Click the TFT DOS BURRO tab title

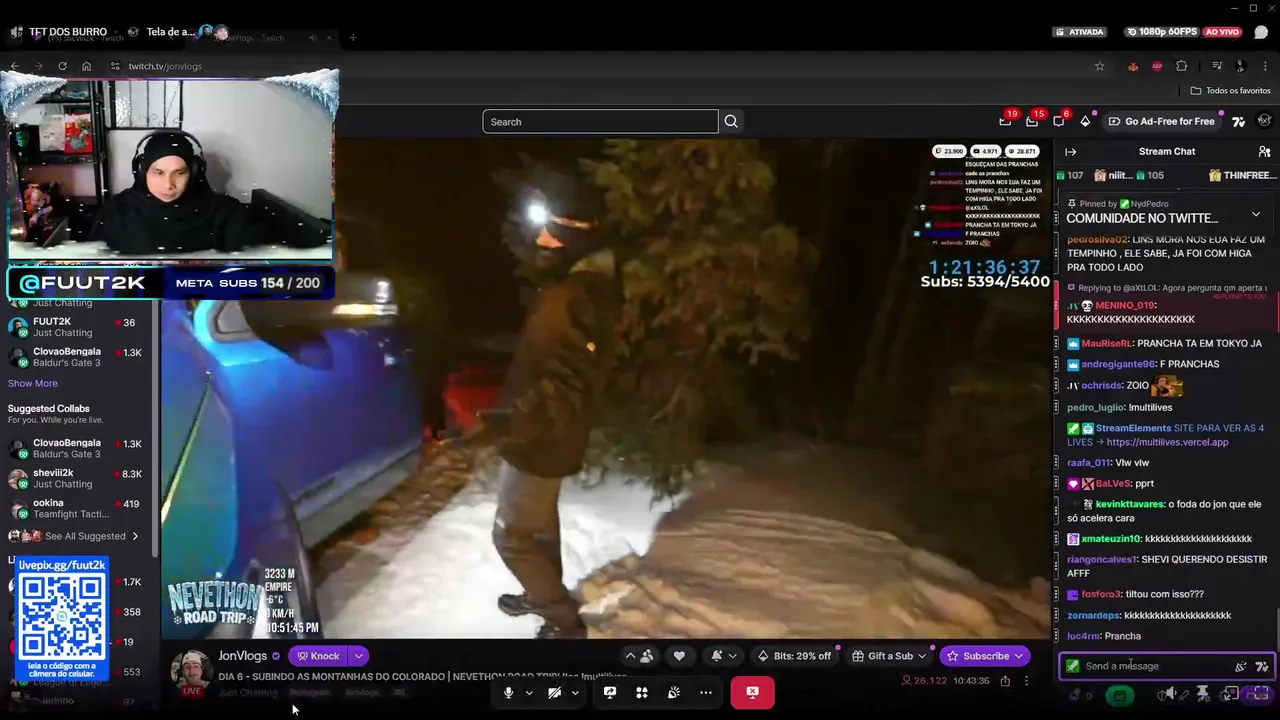(x=68, y=32)
